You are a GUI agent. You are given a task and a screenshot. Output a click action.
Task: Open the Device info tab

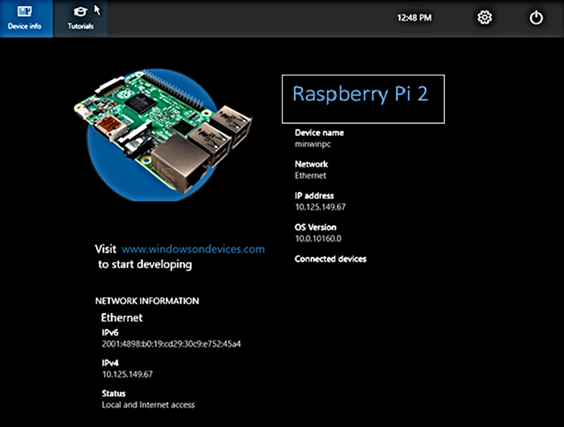point(26,18)
